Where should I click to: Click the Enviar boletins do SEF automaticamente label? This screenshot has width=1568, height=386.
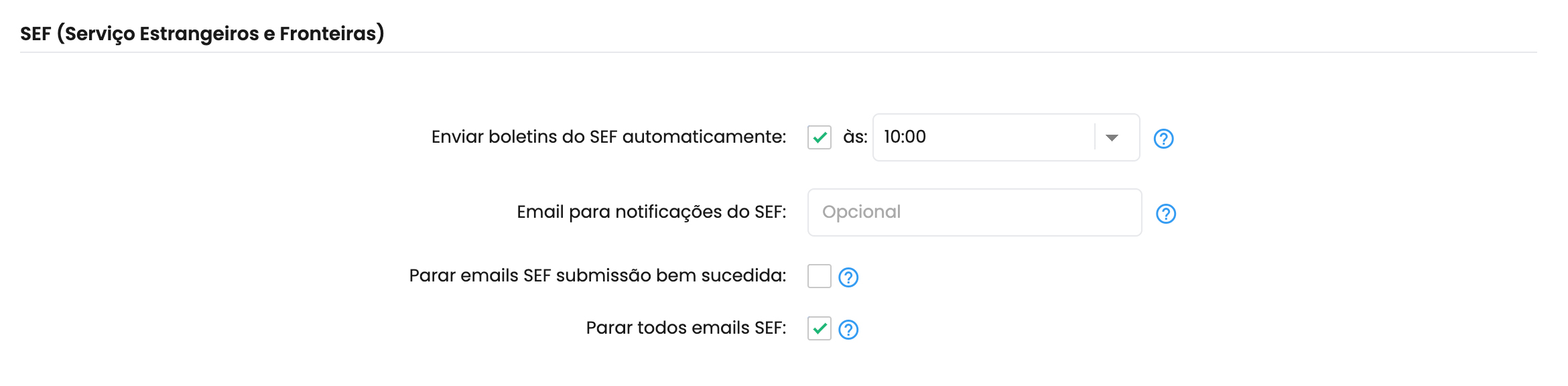click(x=608, y=137)
